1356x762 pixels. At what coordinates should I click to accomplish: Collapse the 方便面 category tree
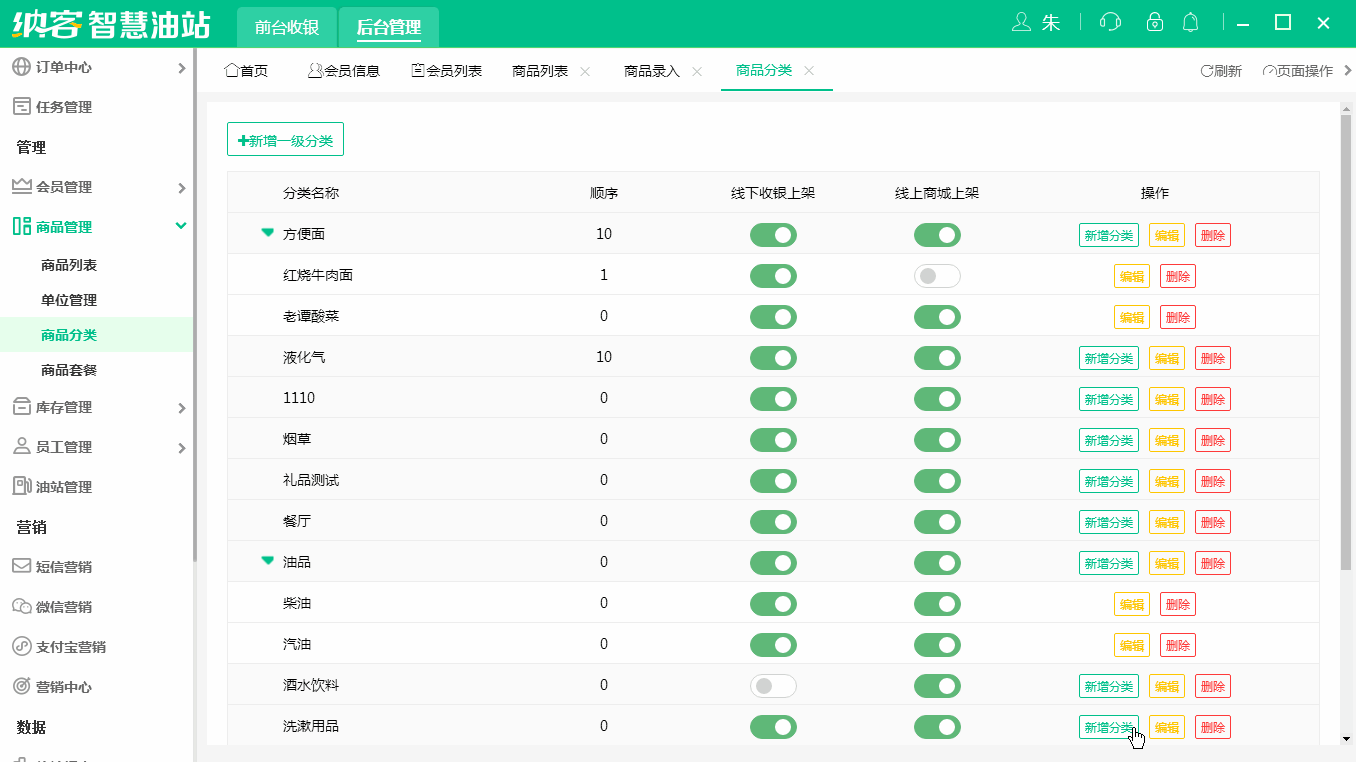click(x=266, y=233)
